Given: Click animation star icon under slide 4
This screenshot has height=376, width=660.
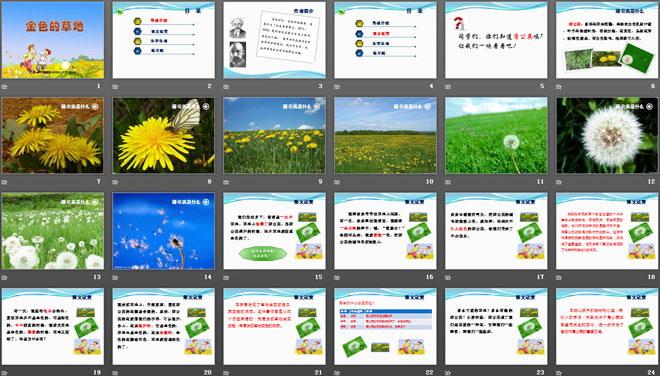Looking at the screenshot, I should [337, 87].
